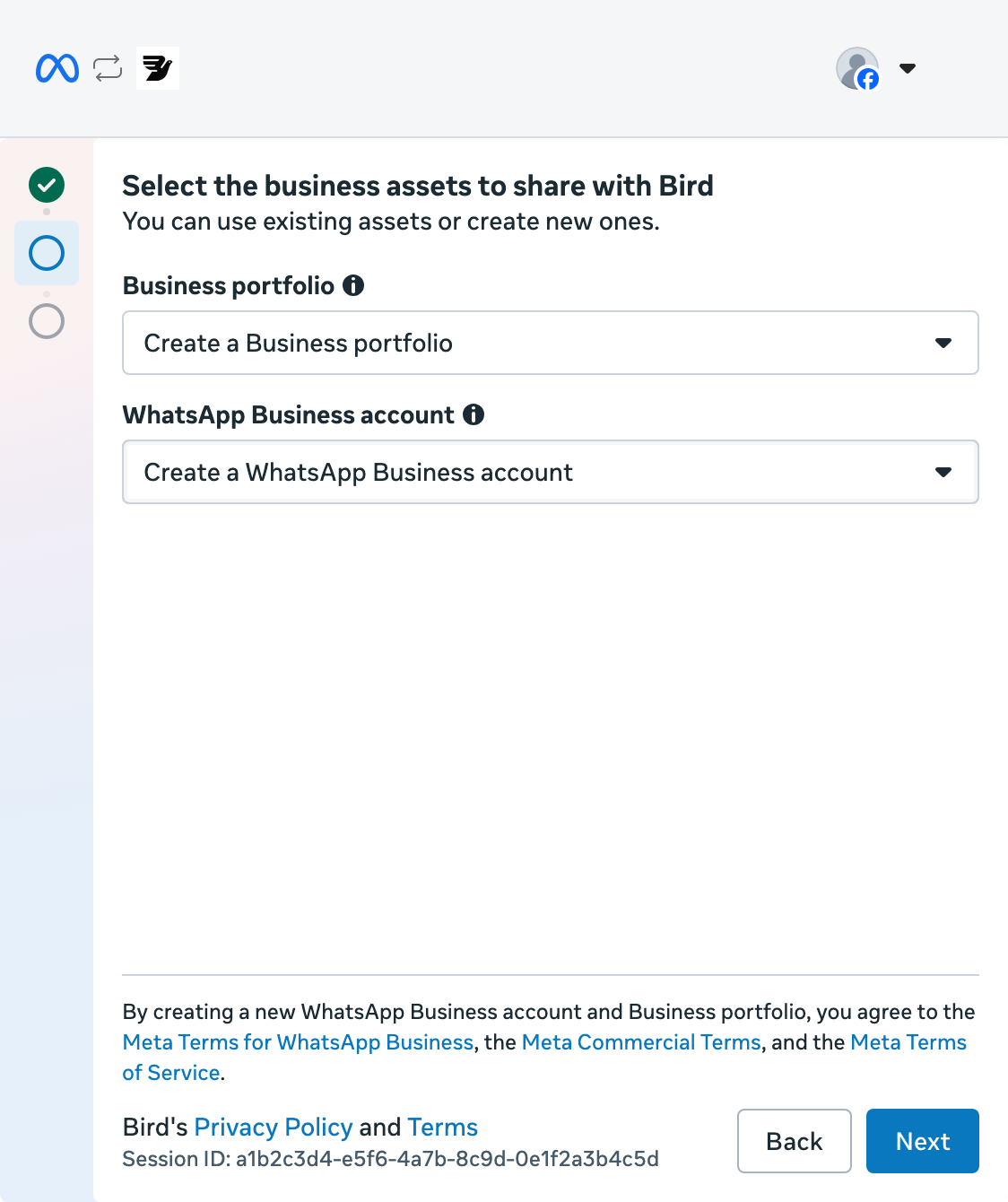
Task: Click the Bird app logo icon
Action: pos(158,68)
